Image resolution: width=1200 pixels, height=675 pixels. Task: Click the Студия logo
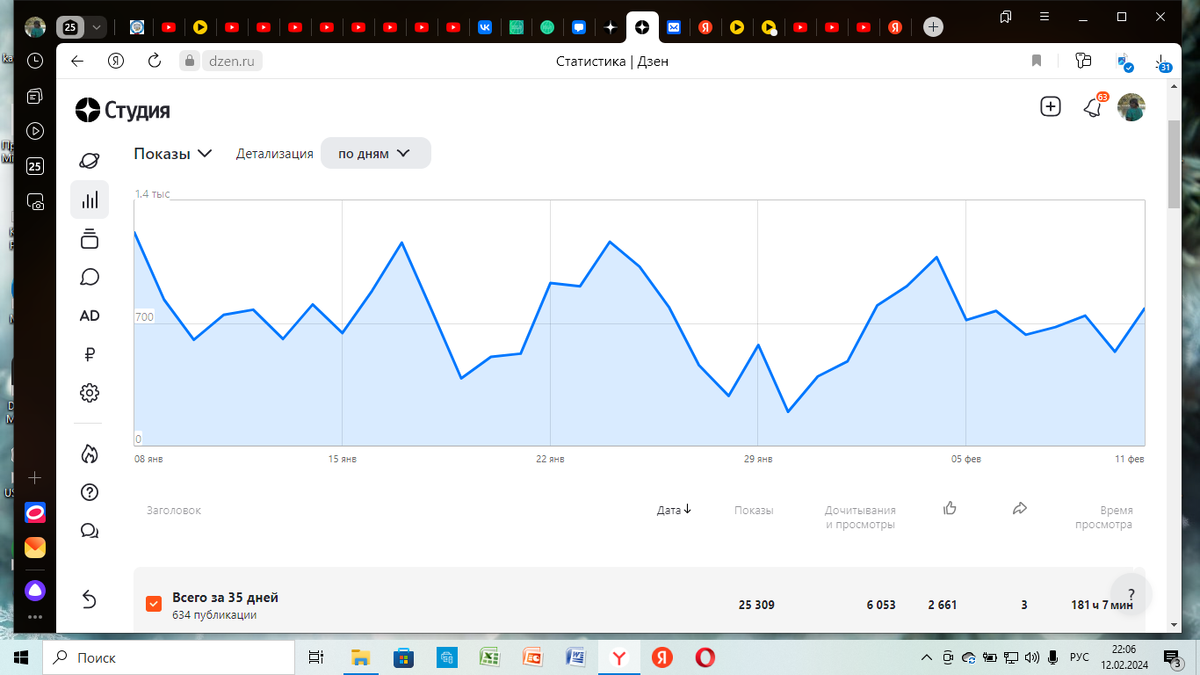[123, 111]
